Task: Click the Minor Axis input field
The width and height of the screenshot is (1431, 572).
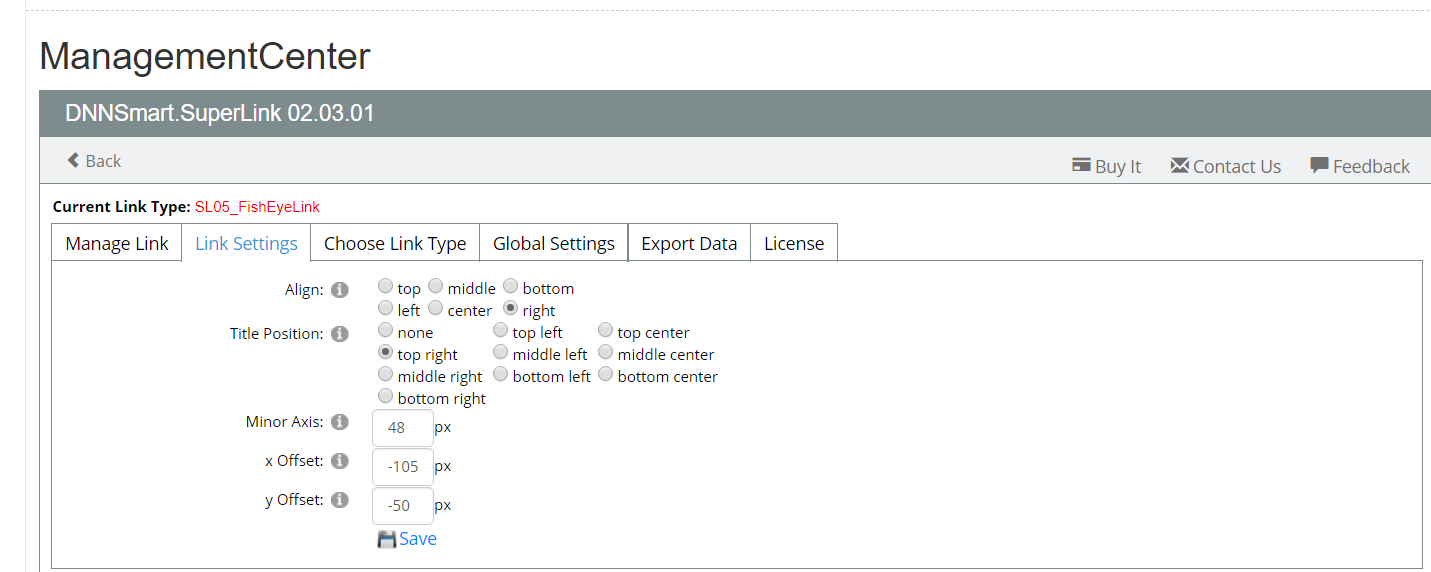Action: tap(403, 428)
